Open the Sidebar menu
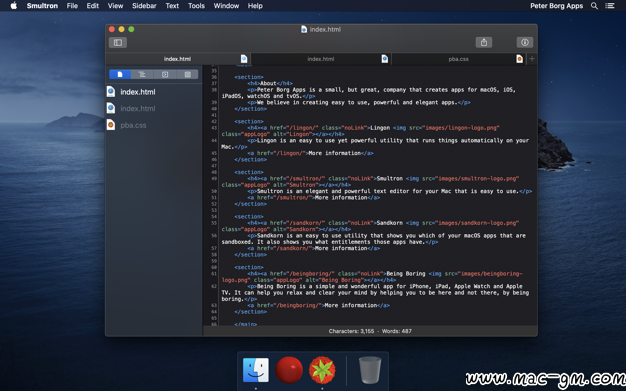Viewport: 626px width, 391px height. tap(144, 6)
